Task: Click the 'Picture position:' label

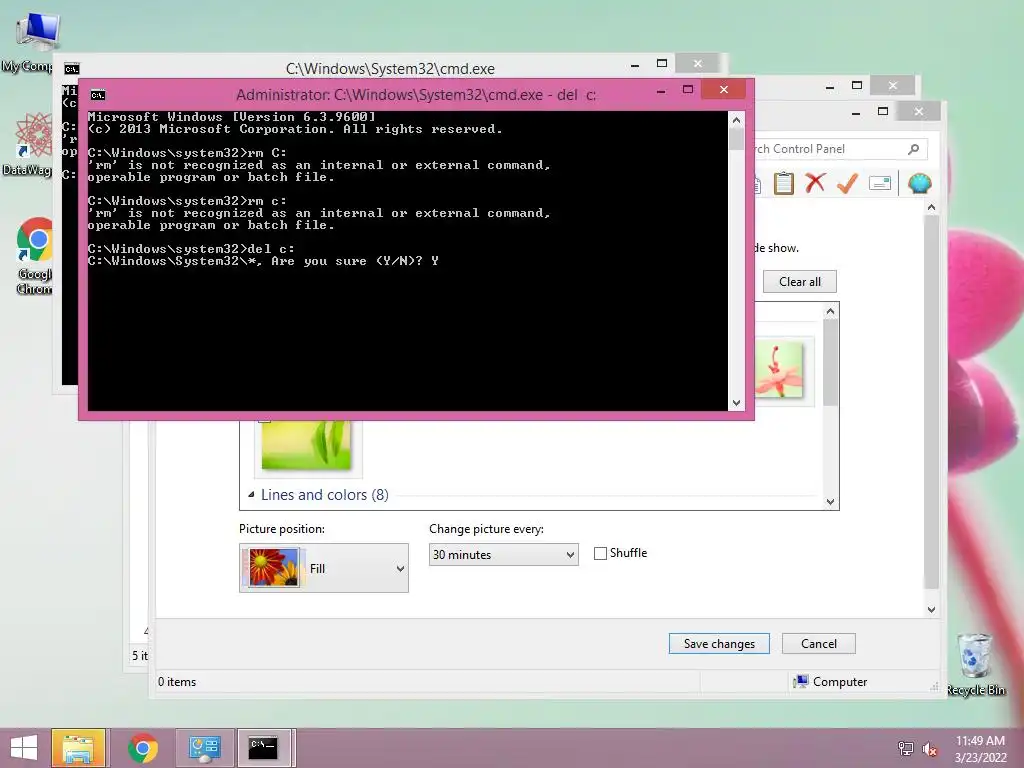Action: click(x=282, y=529)
